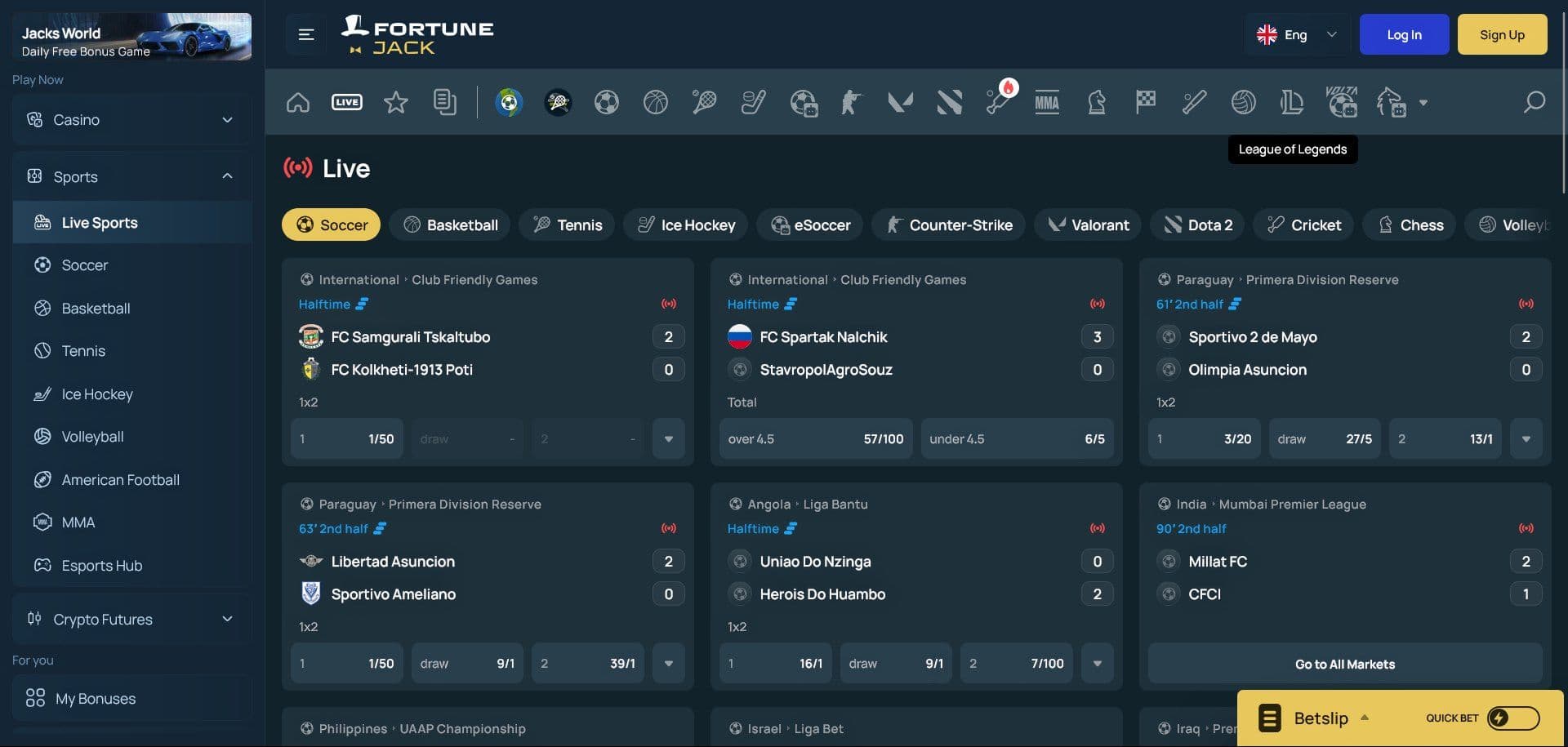Toggle Quick Bet in the Betslip bar
The image size is (1568, 747).
(x=1501, y=718)
